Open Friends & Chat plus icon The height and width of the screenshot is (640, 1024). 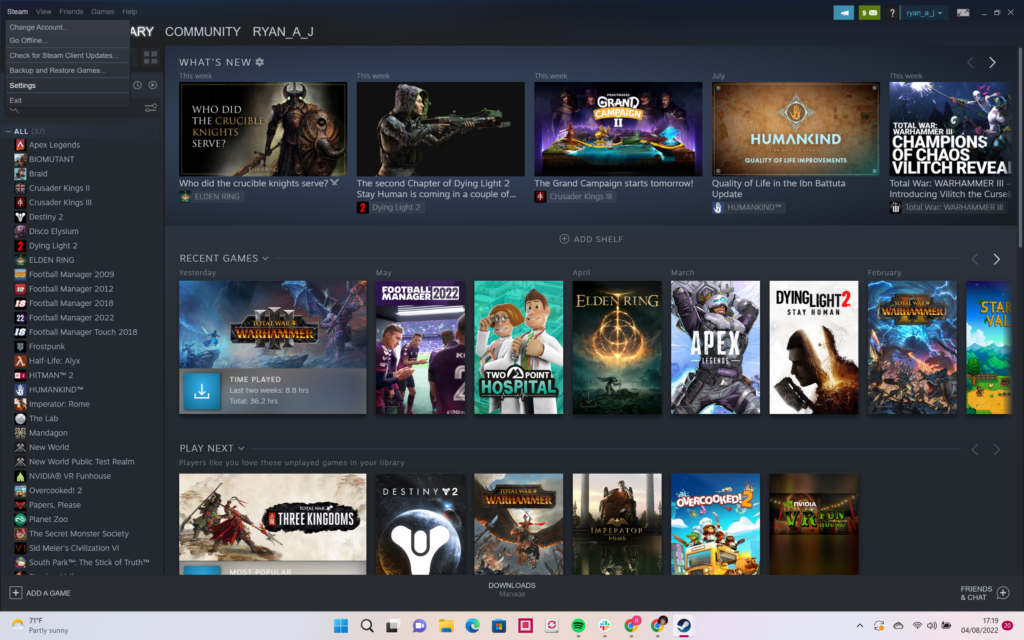pyautogui.click(x=1003, y=592)
